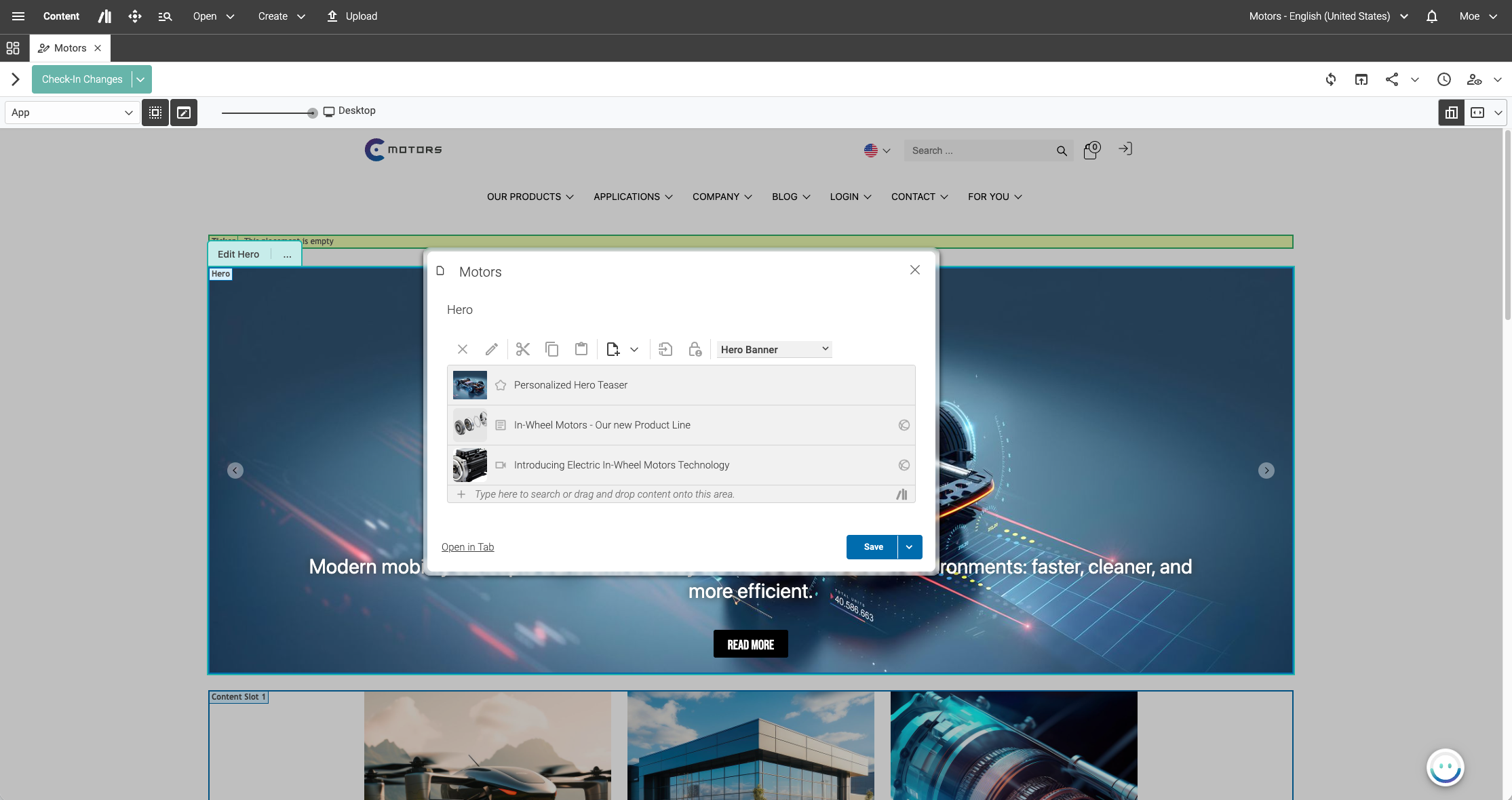Toggle the highlight placements button
This screenshot has height=800, width=1512.
155,113
